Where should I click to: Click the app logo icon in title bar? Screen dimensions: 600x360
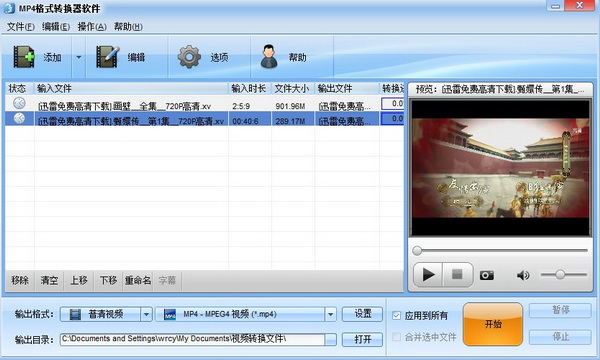point(9,8)
